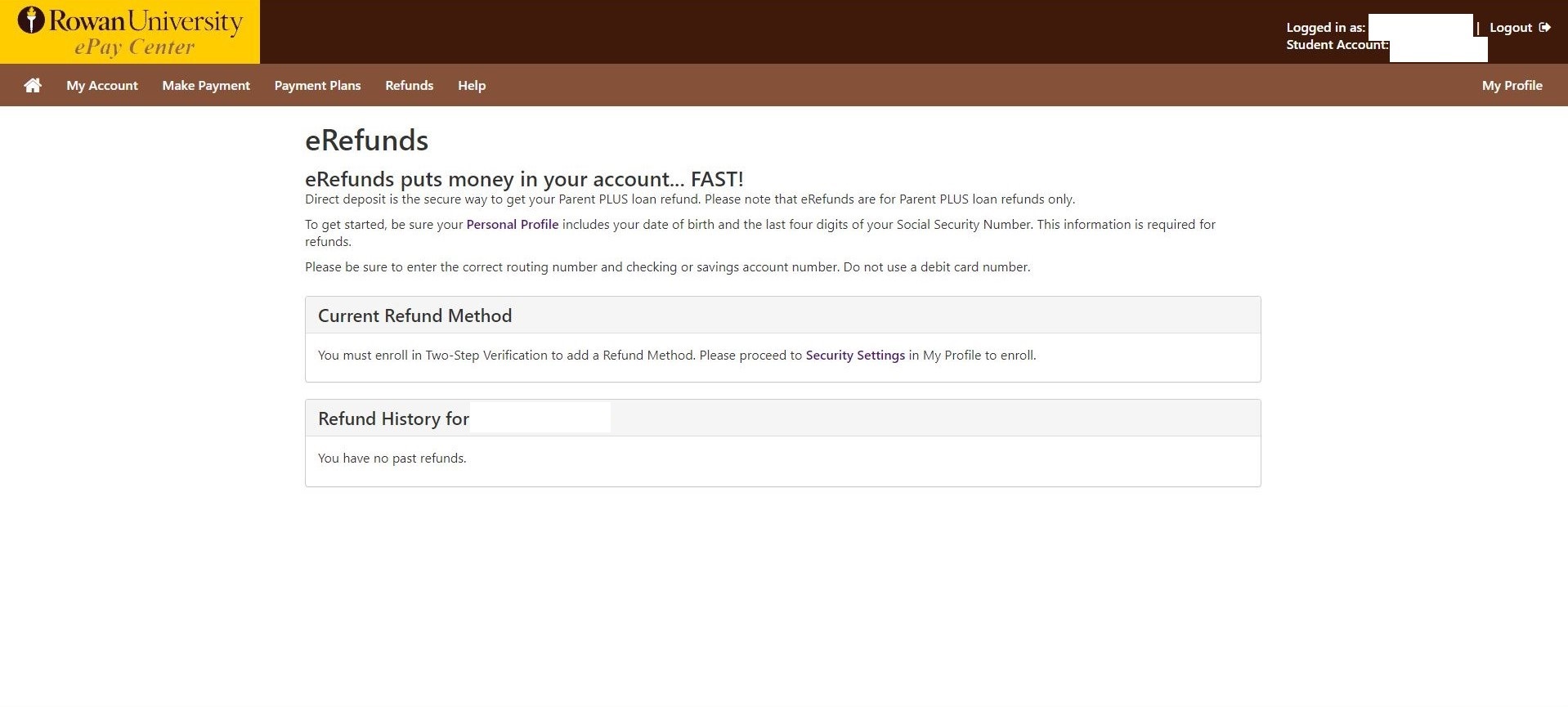Viewport: 1568px width, 707px height.
Task: Click the logout arrow icon
Action: (1544, 27)
